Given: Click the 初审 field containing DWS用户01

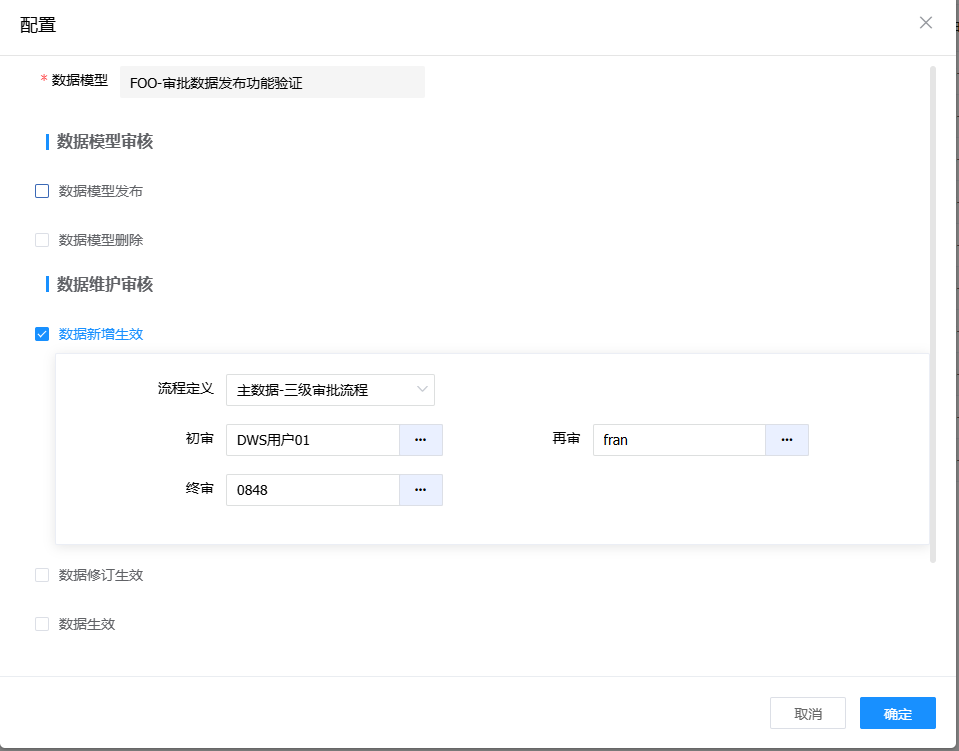Looking at the screenshot, I should [x=313, y=440].
